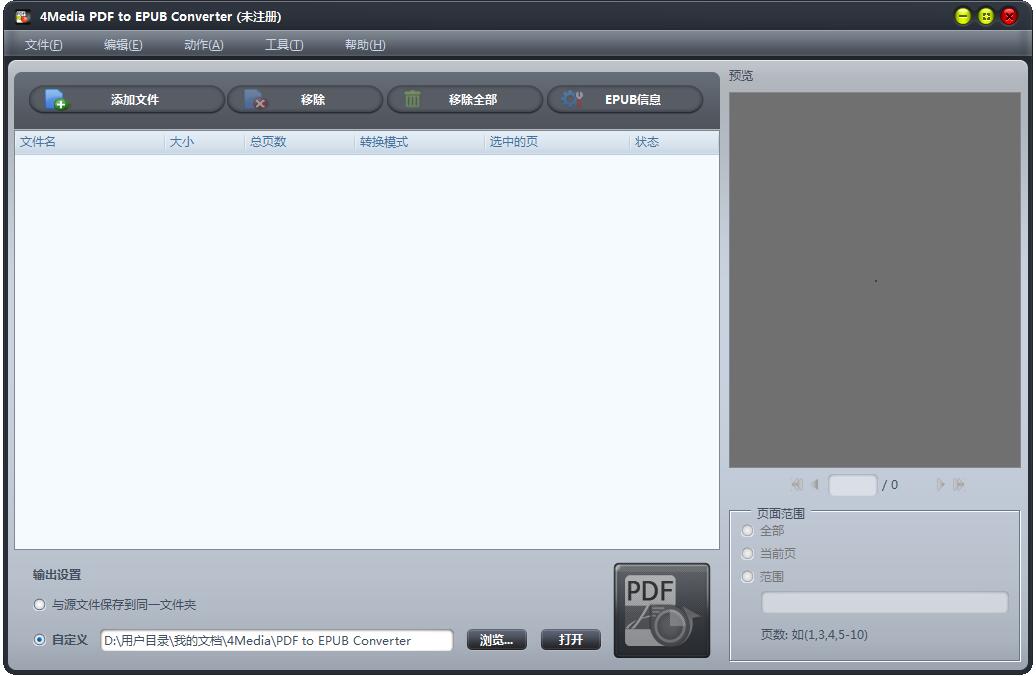Close the window with red button

click(1009, 17)
